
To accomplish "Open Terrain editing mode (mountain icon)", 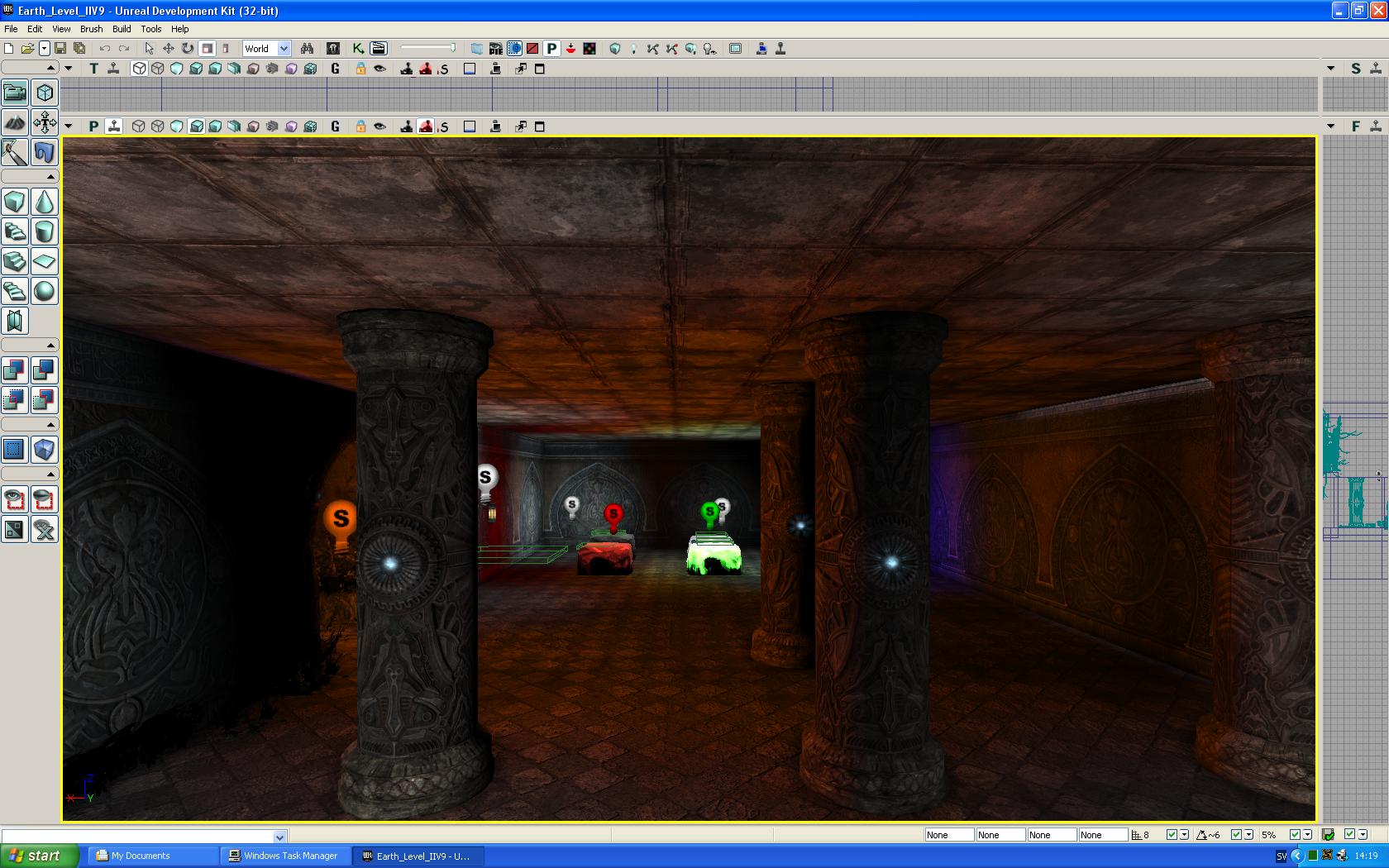I will [15, 122].
